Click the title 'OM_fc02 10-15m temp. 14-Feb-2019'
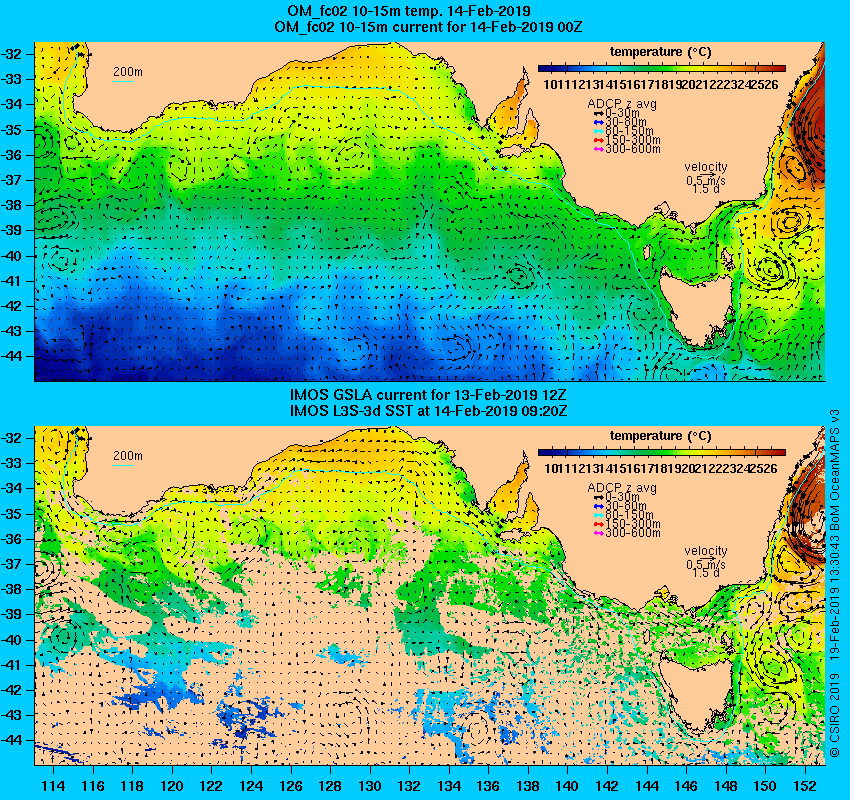Viewport: 850px width, 800px height. [409, 10]
